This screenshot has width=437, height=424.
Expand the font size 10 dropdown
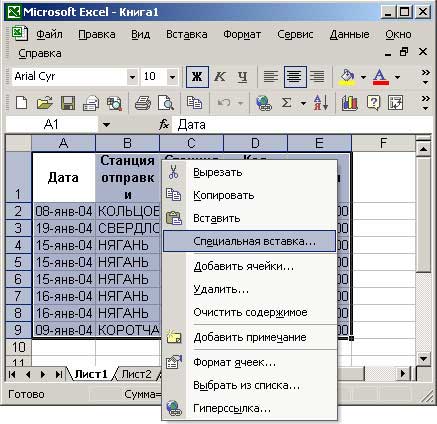pyautogui.click(x=172, y=77)
